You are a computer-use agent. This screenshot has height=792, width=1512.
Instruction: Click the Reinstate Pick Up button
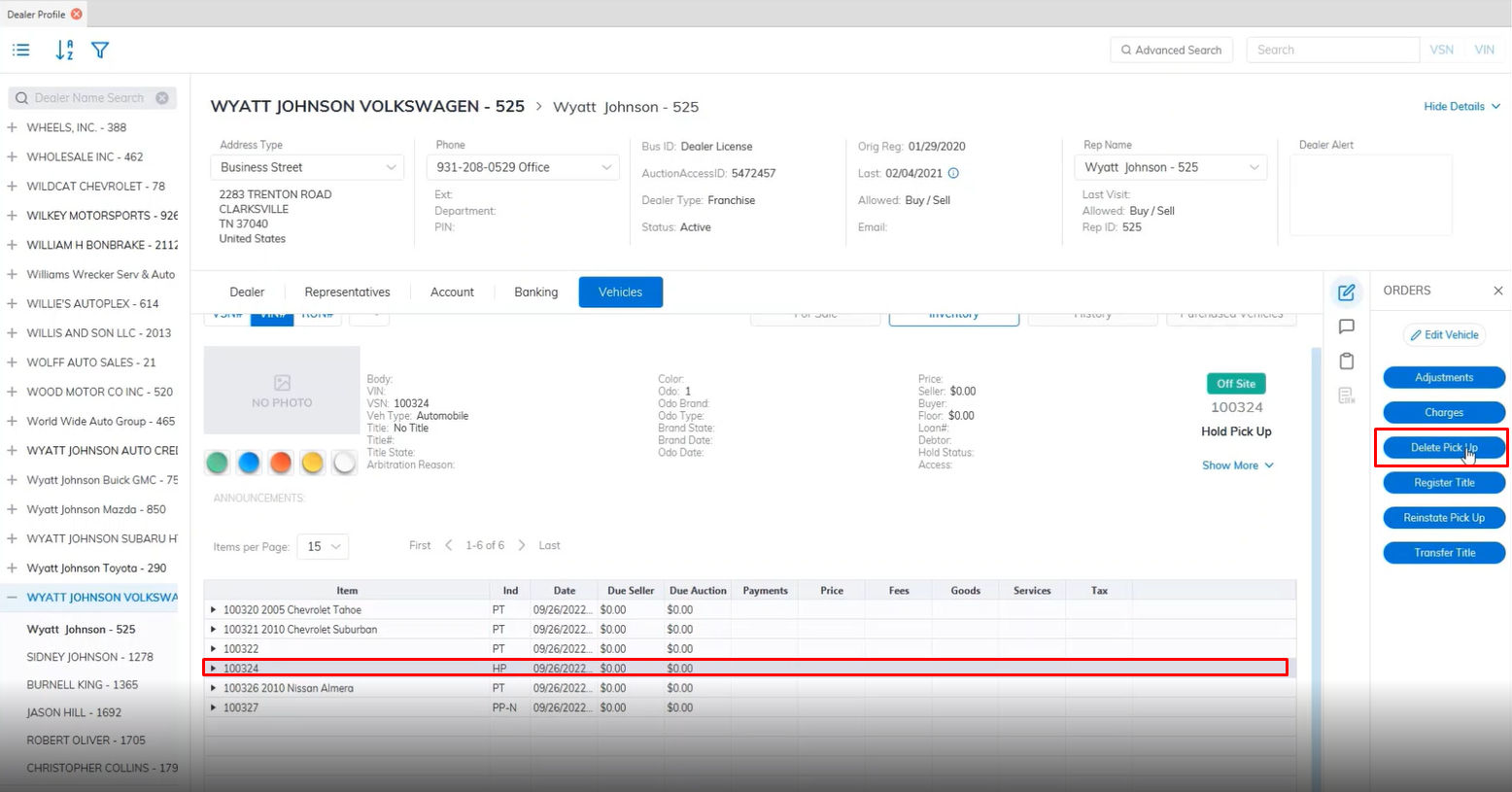pos(1443,518)
